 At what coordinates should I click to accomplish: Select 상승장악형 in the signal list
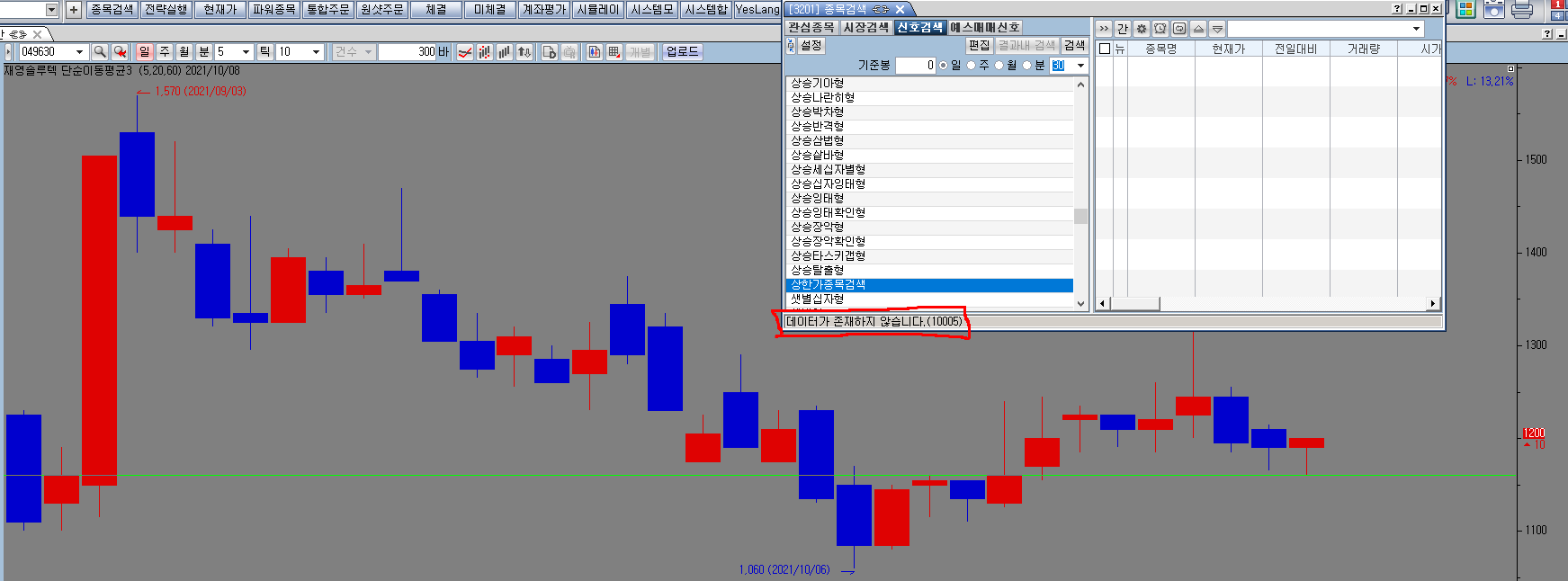pyautogui.click(x=817, y=227)
